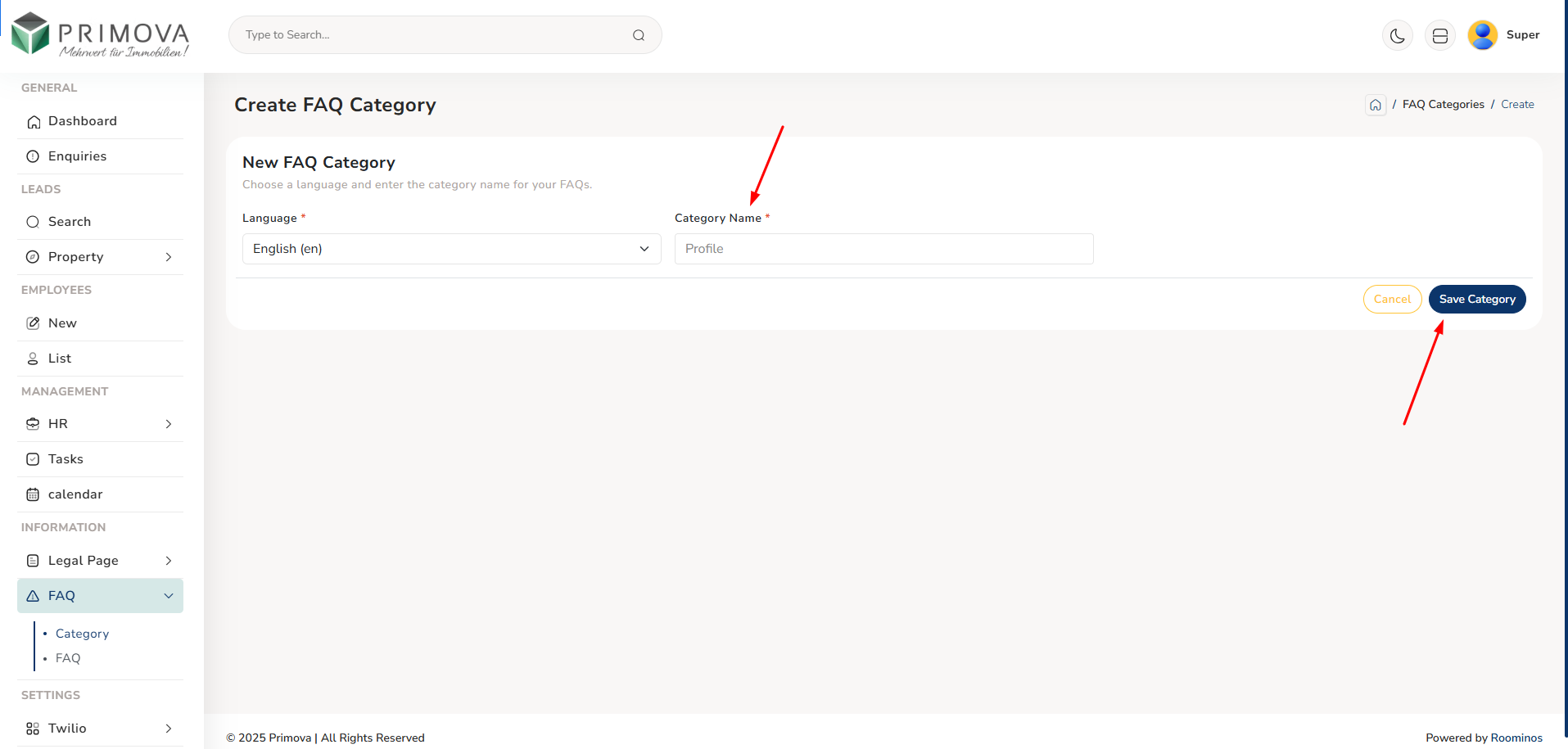
Task: Click the layout switch icon in header
Action: (x=1439, y=35)
